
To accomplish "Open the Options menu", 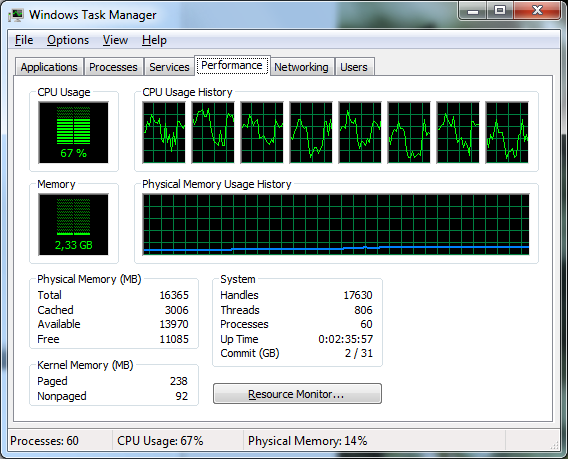I will [68, 40].
